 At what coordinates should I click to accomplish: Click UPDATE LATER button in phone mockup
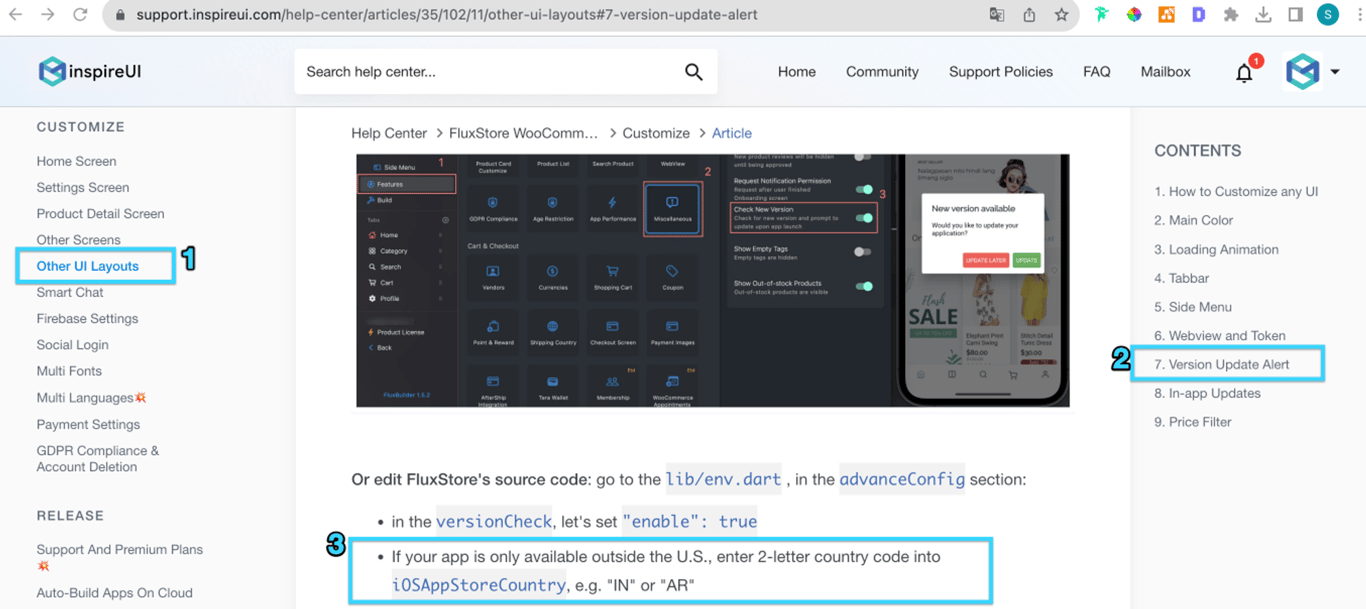985,260
